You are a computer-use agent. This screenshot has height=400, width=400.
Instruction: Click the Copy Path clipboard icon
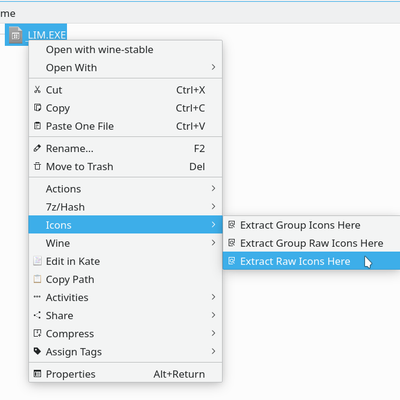pos(37,279)
